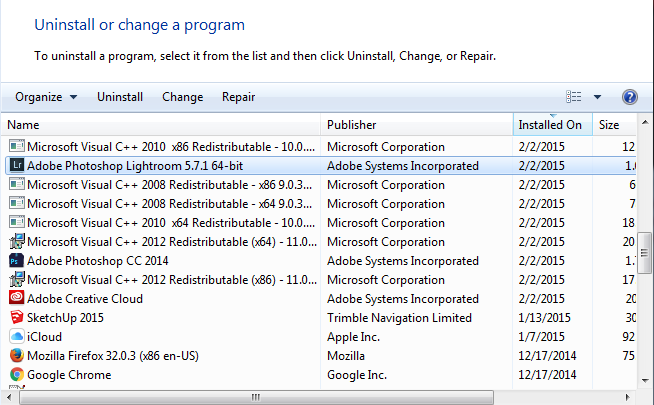This screenshot has height=405, width=654.
Task: Click Adobe Systems Incorporated in Creative Cloud row
Action: (402, 299)
